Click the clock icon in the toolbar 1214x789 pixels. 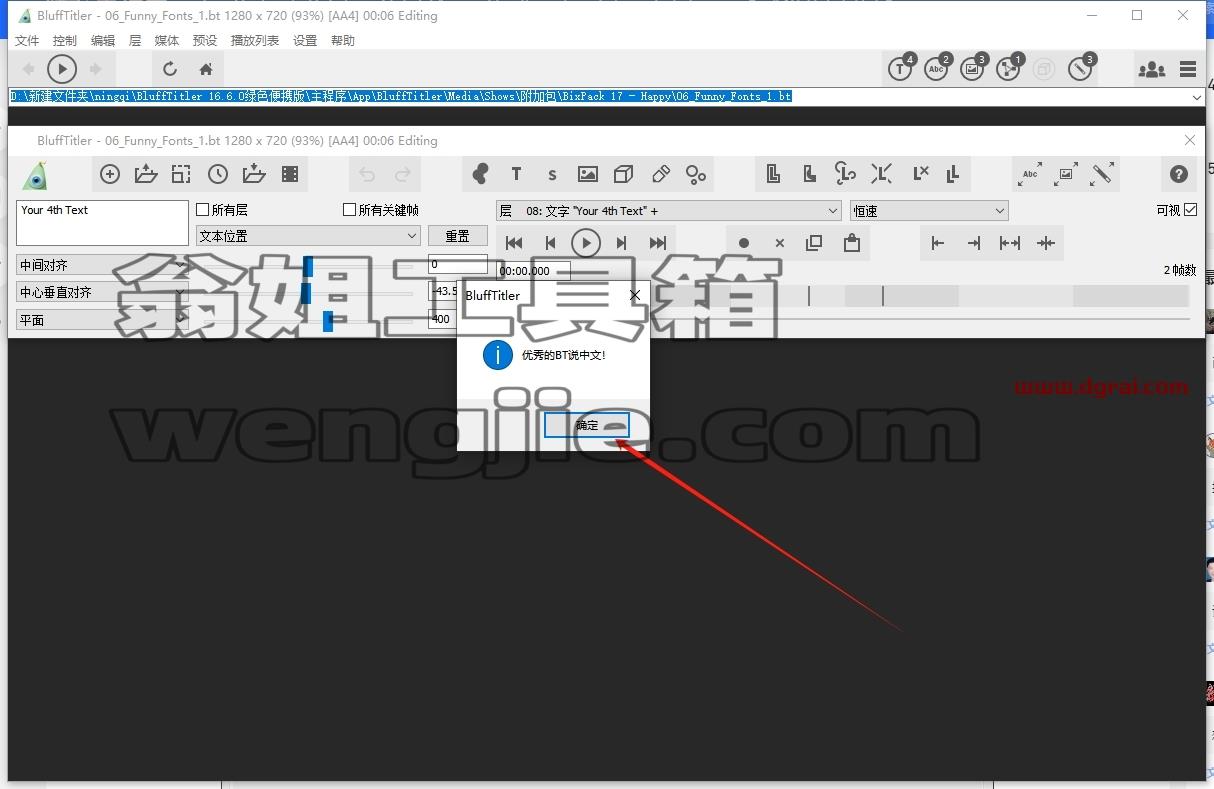point(218,174)
